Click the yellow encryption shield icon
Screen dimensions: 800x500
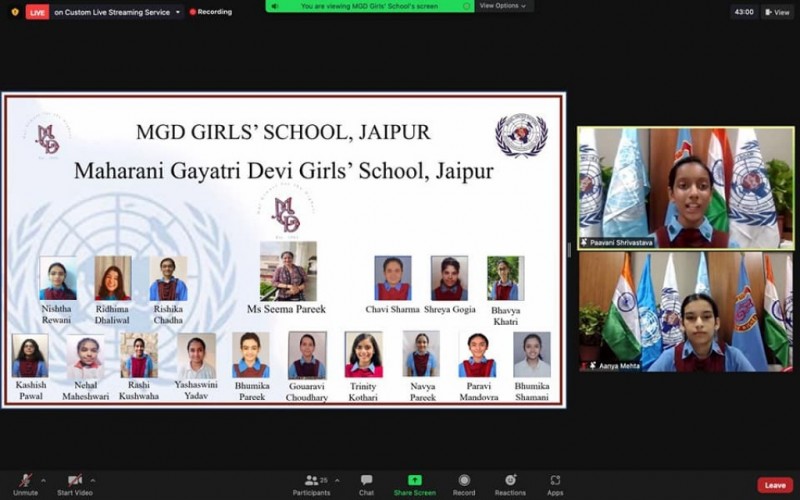pos(15,12)
